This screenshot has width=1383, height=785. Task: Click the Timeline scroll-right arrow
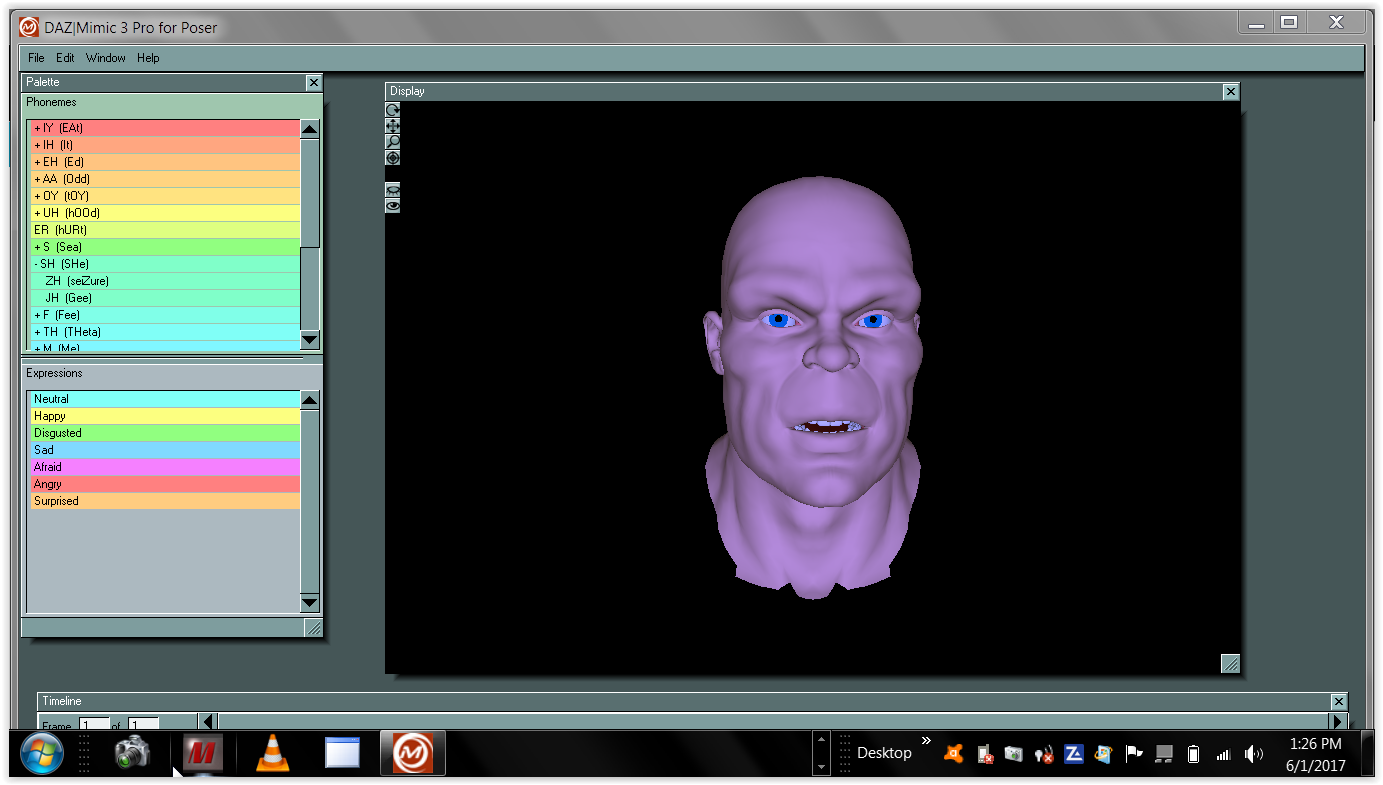pyautogui.click(x=1338, y=721)
